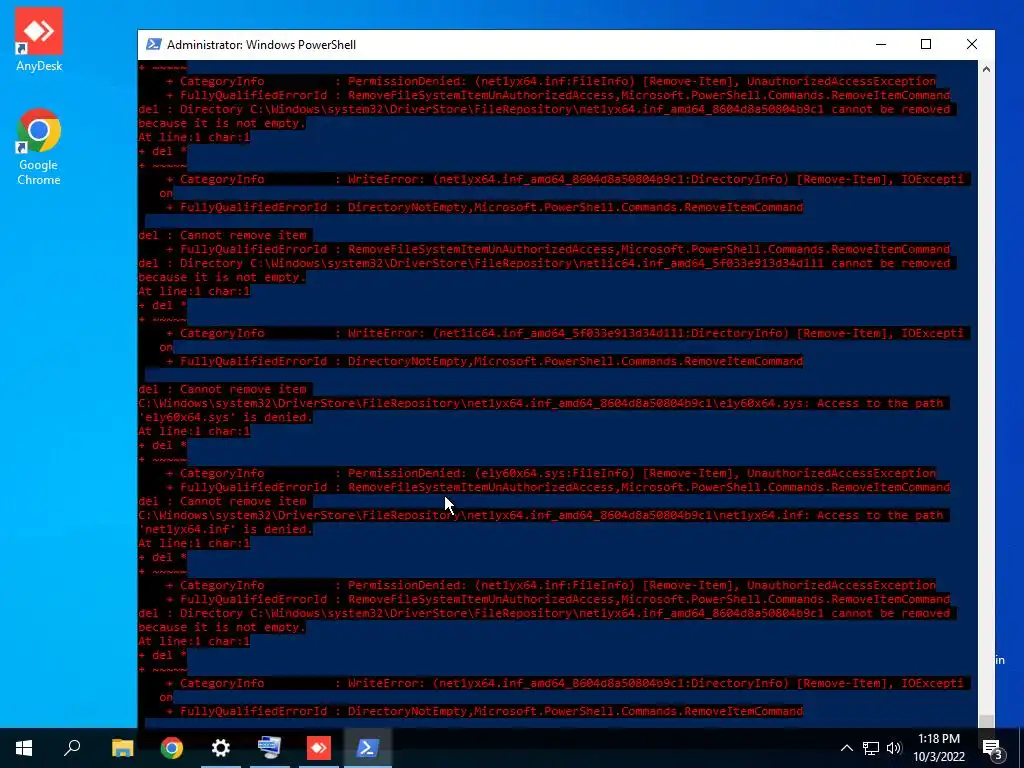
Task: Open notification center with 3 alerts
Action: pyautogui.click(x=993, y=748)
